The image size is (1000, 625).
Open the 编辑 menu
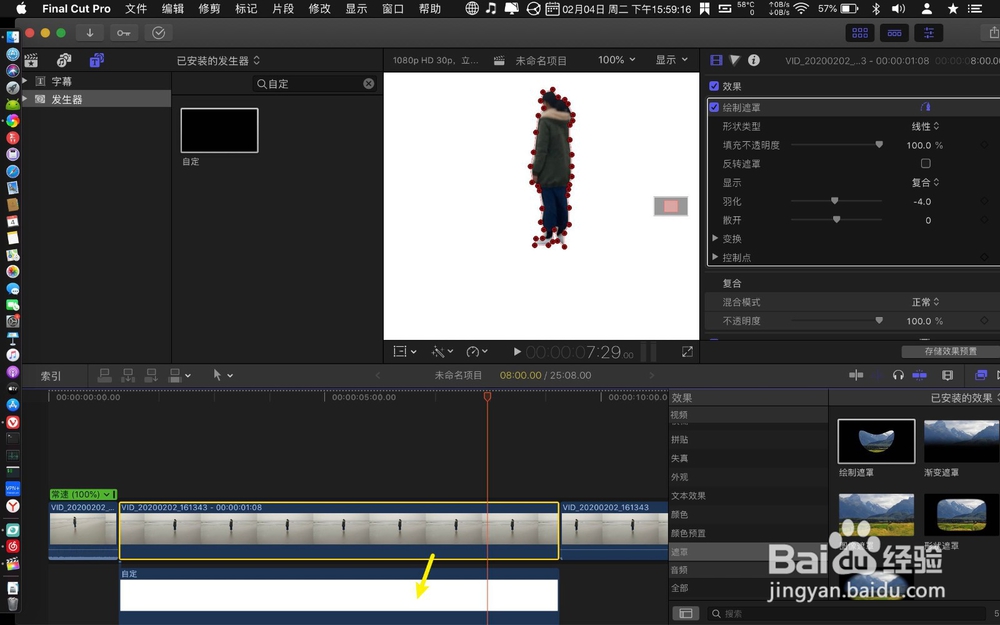[172, 8]
